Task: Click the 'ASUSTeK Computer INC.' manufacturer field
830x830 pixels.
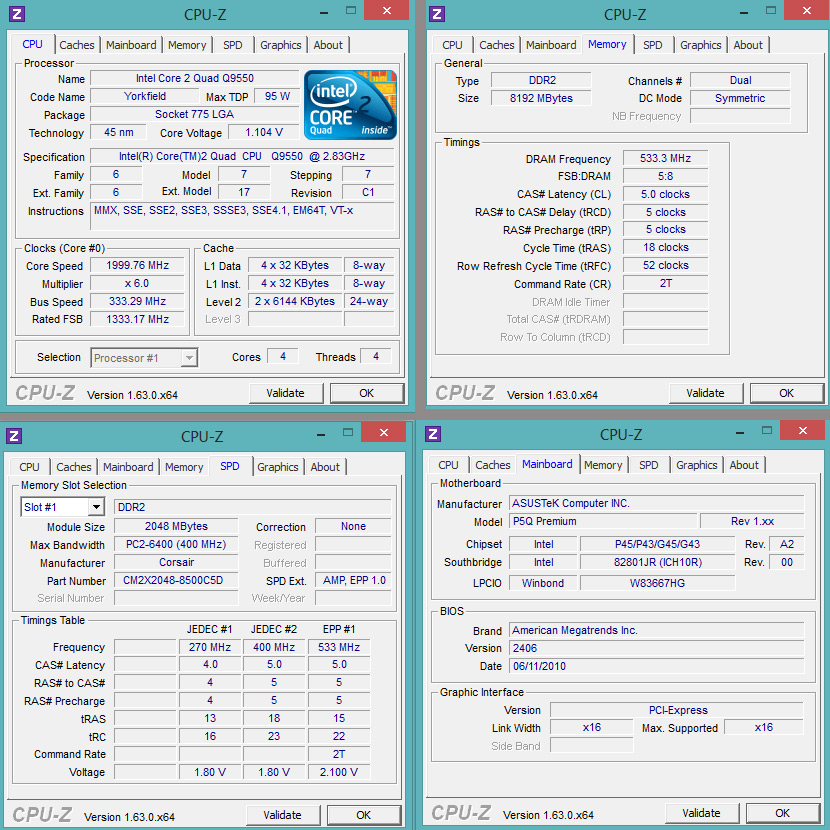Action: coord(656,503)
